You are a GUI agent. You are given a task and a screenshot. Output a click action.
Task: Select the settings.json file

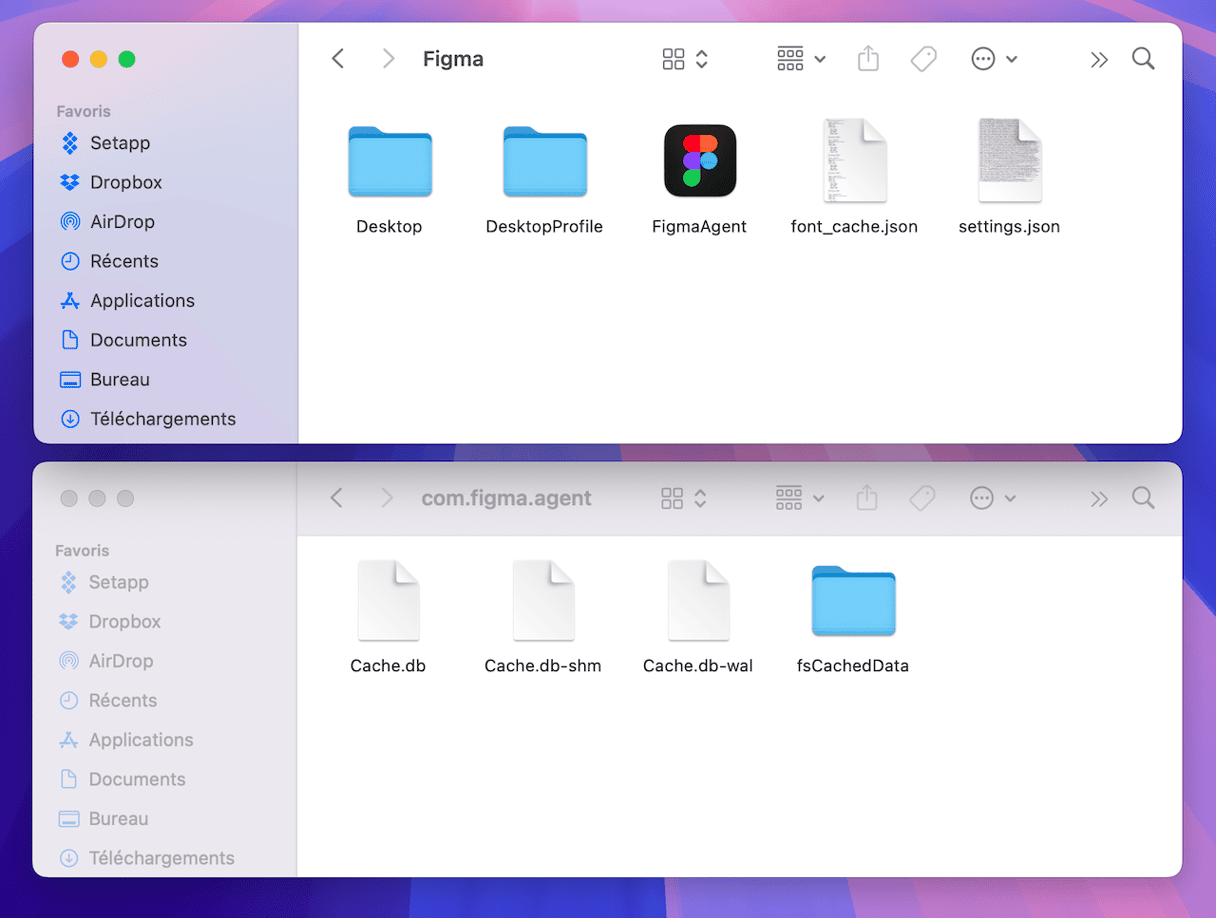pyautogui.click(x=1009, y=162)
